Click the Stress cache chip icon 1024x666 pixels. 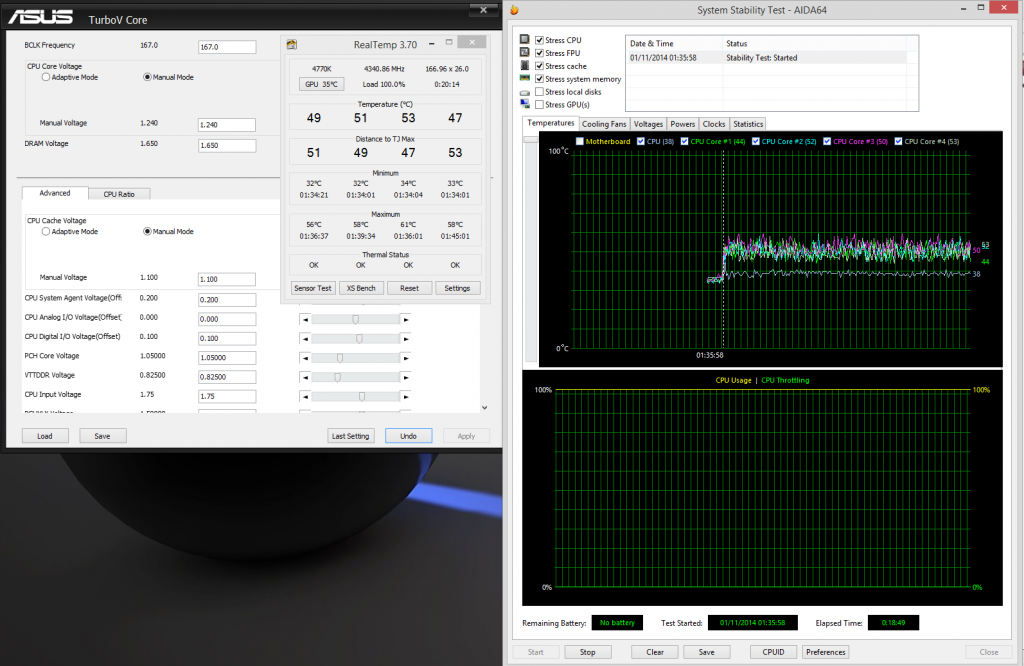pyautogui.click(x=525, y=66)
